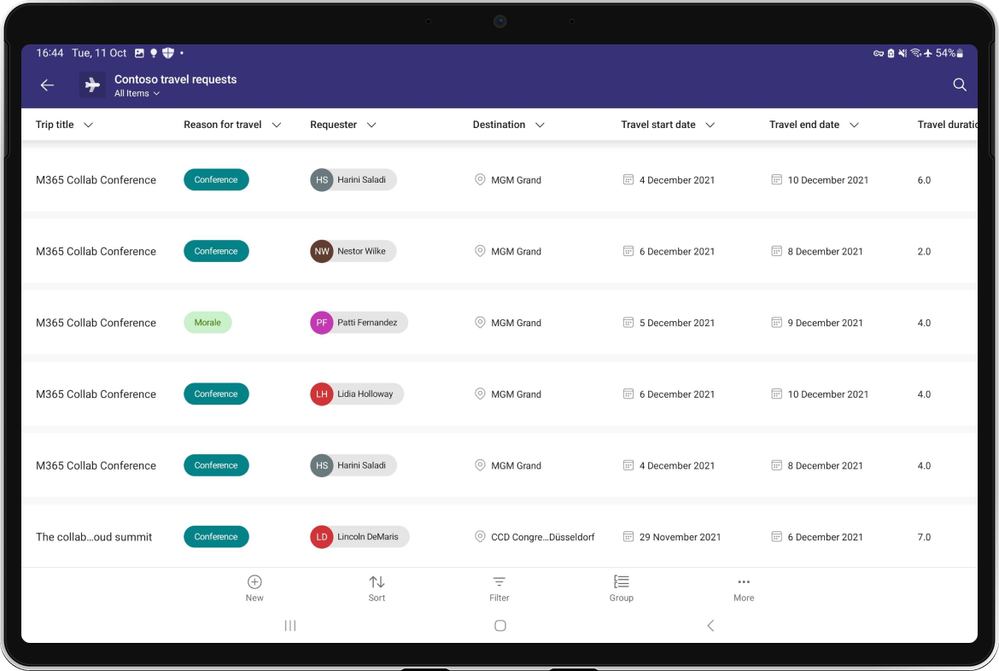999x671 pixels.
Task: Click the shield icon in status bar
Action: (x=168, y=53)
